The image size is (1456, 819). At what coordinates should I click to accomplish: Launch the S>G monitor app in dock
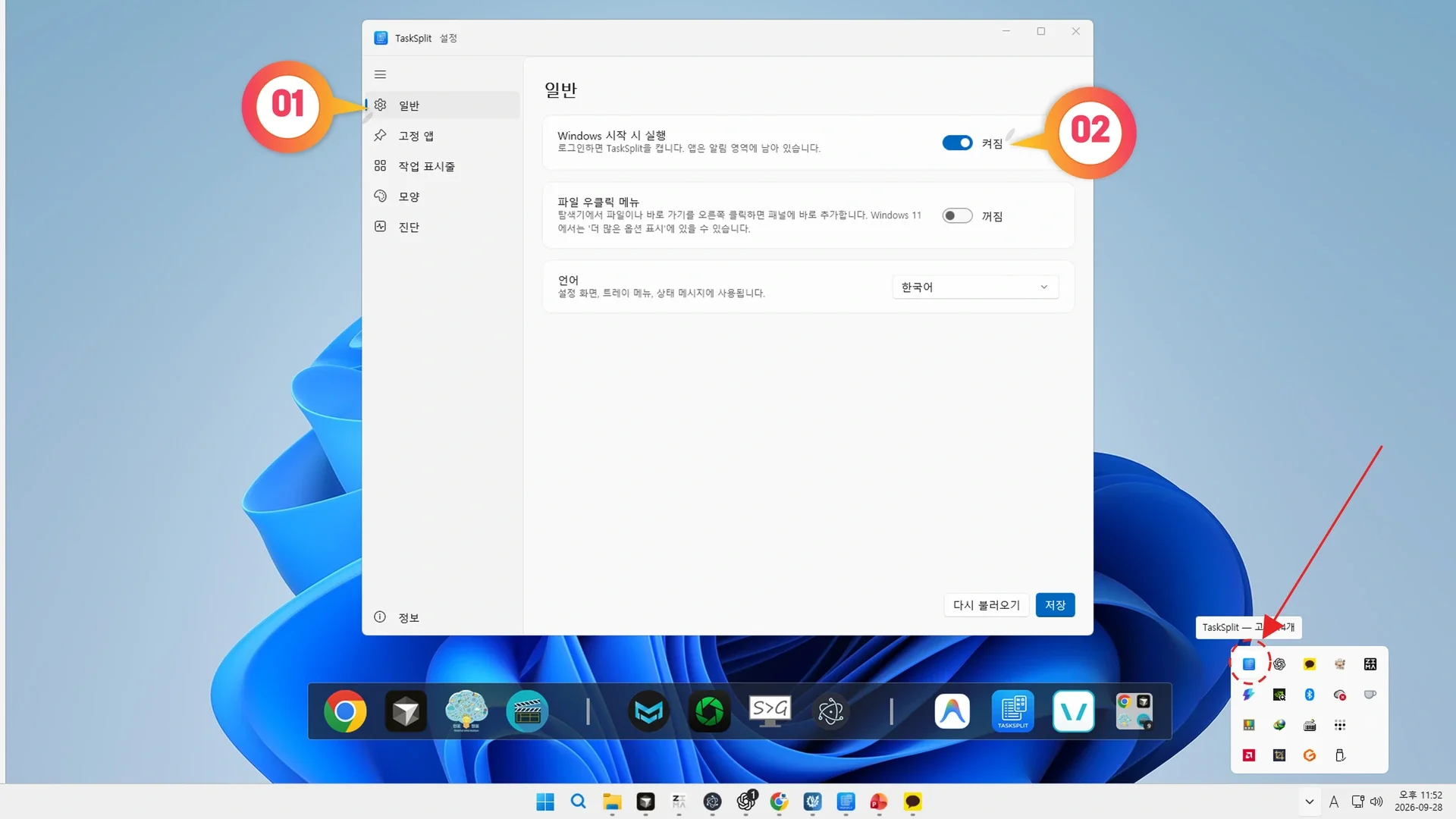770,711
